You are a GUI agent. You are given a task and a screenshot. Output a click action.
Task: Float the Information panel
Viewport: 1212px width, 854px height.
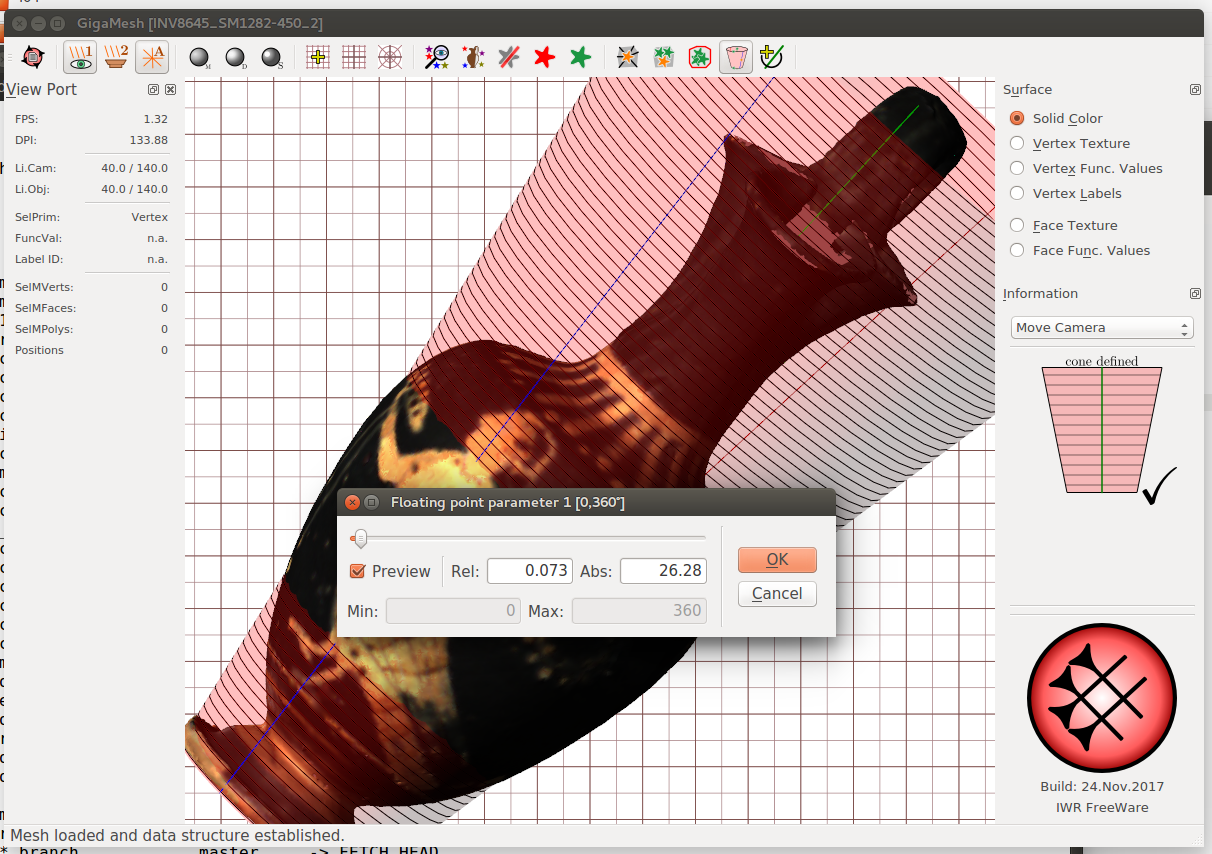pyautogui.click(x=1195, y=294)
